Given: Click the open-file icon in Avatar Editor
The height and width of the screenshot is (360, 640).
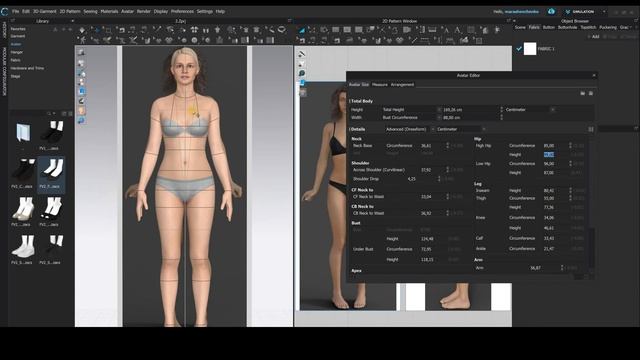Looking at the screenshot, I should [582, 93].
